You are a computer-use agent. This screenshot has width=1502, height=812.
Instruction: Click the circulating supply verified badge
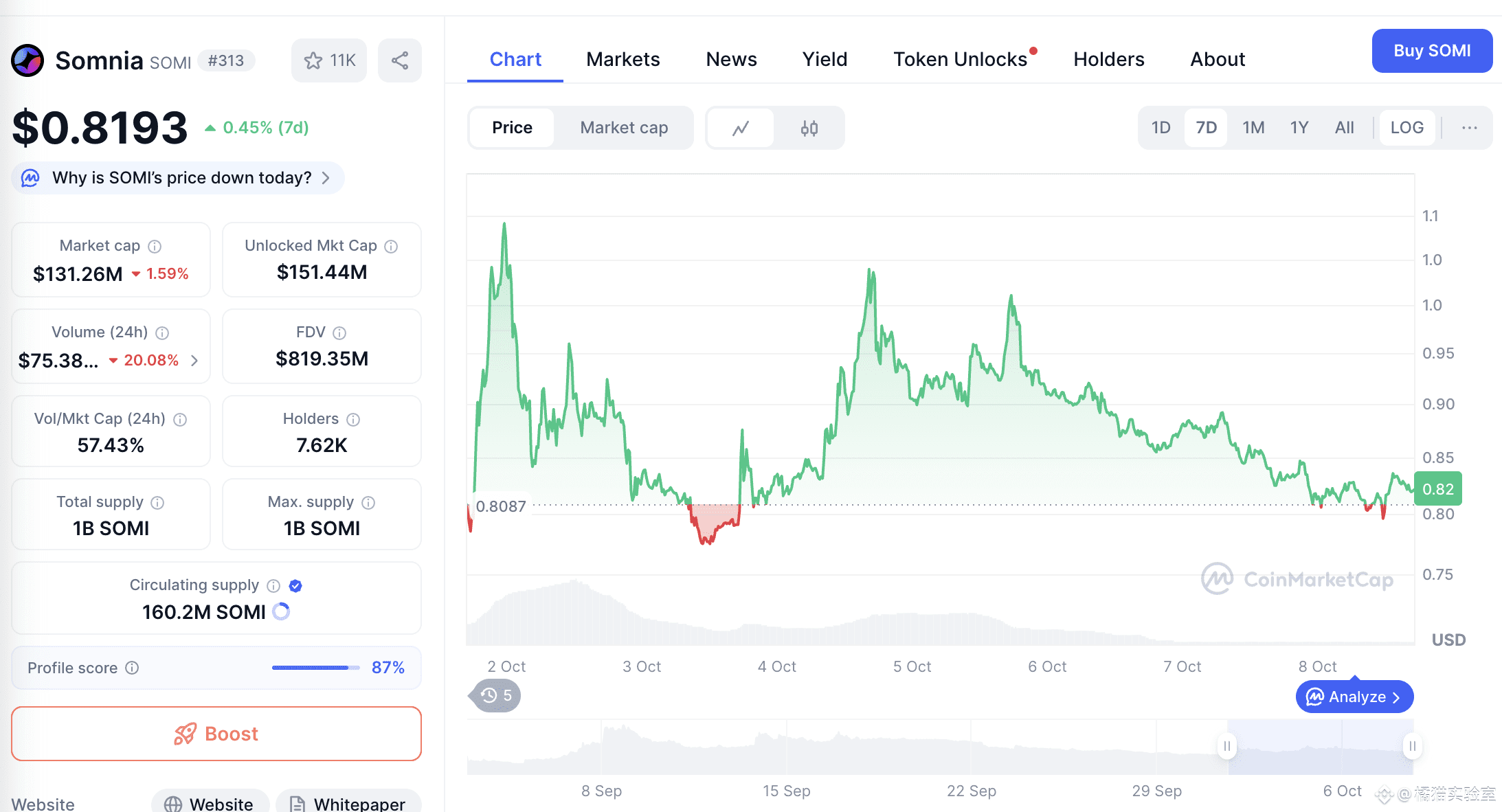pyautogui.click(x=295, y=585)
